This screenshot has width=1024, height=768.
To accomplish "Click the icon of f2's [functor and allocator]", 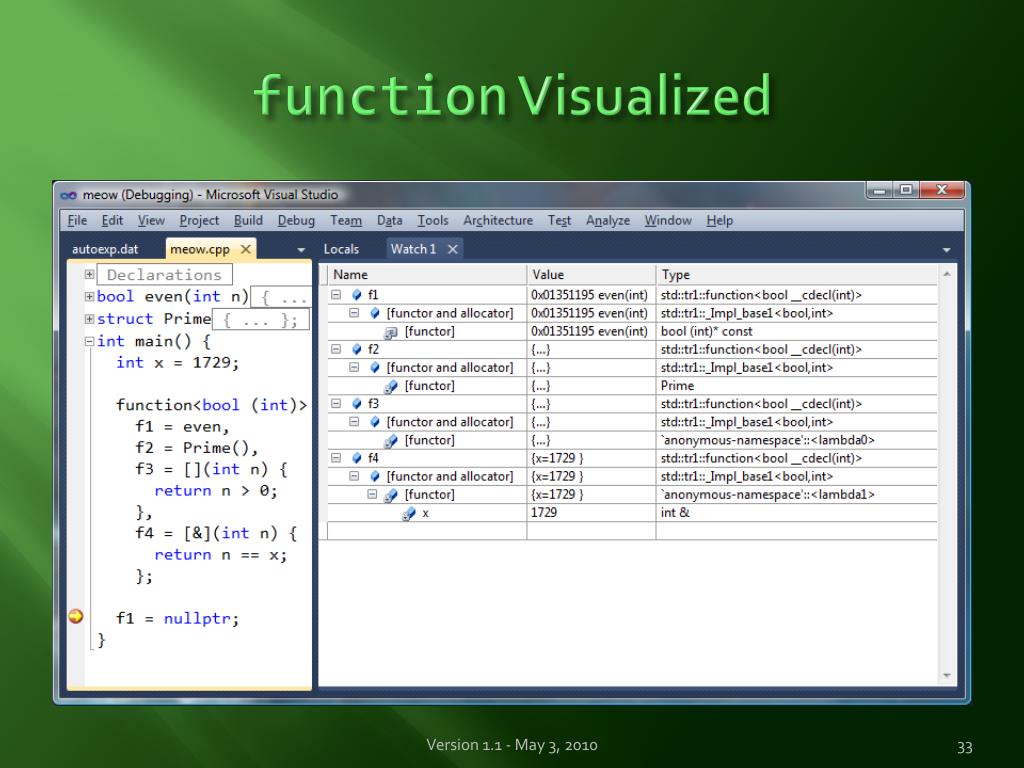I will point(375,368).
